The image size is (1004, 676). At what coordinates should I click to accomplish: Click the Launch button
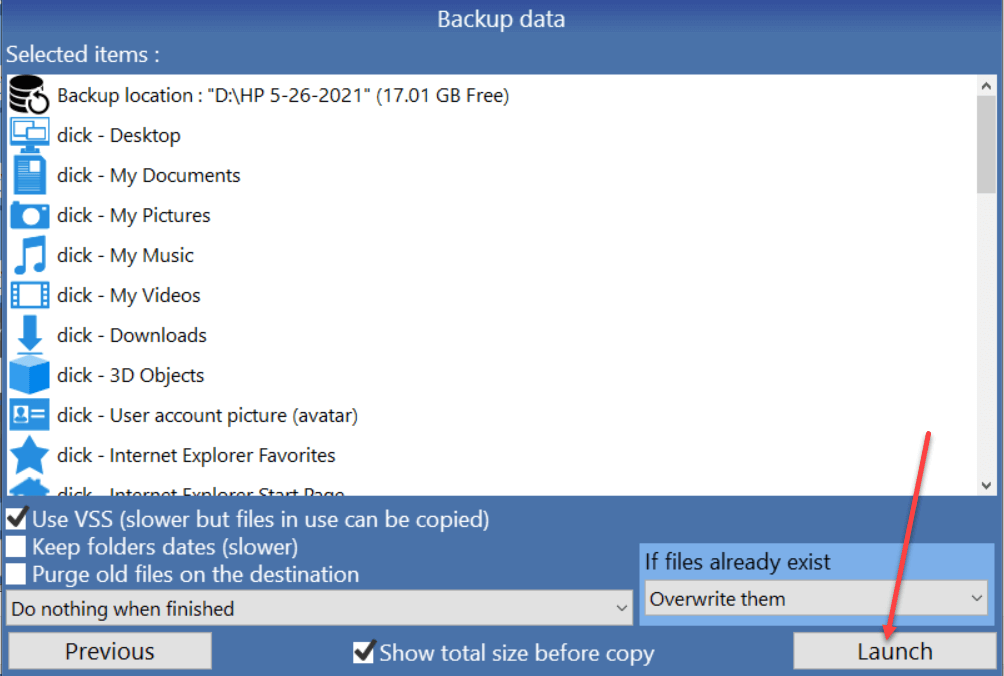(895, 651)
